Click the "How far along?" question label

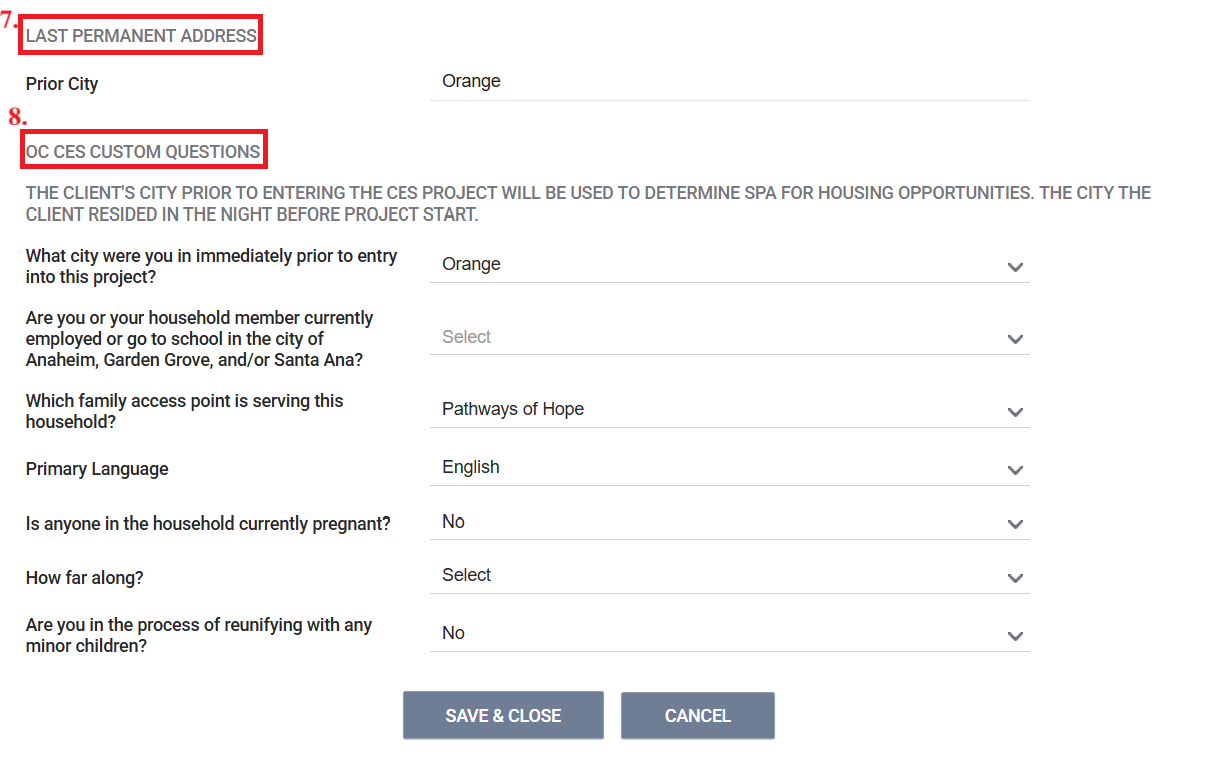87,578
